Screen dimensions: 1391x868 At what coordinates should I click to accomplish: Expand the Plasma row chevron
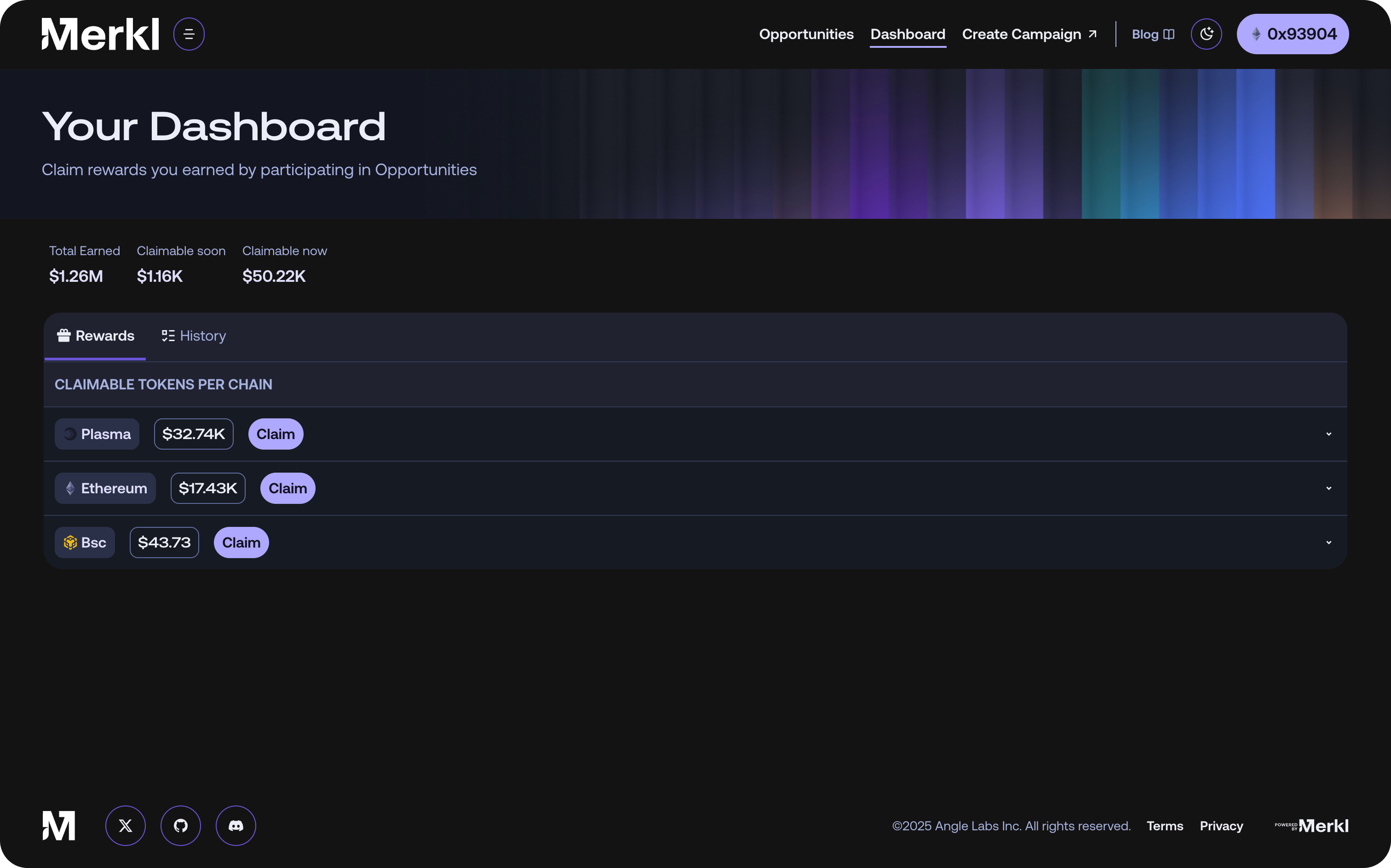[1328, 434]
